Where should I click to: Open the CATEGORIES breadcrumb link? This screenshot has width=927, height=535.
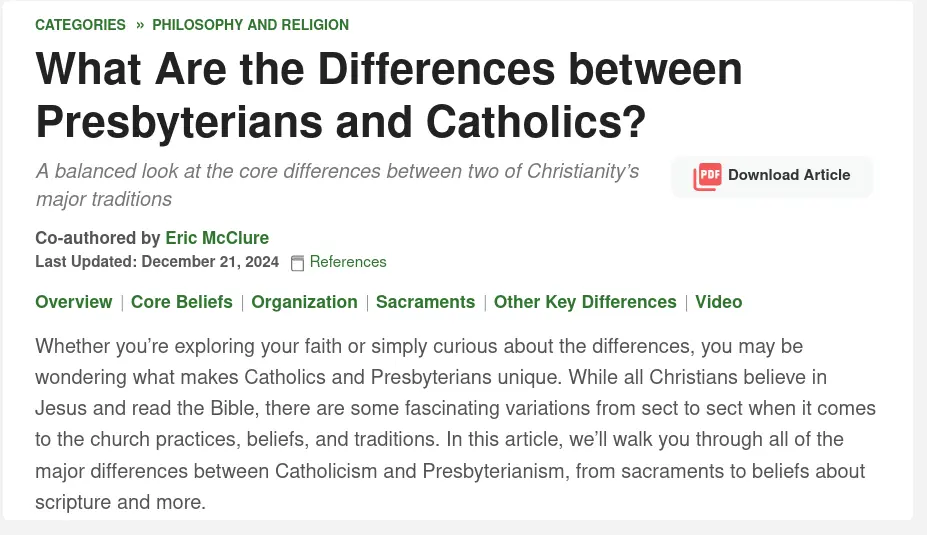[x=80, y=25]
